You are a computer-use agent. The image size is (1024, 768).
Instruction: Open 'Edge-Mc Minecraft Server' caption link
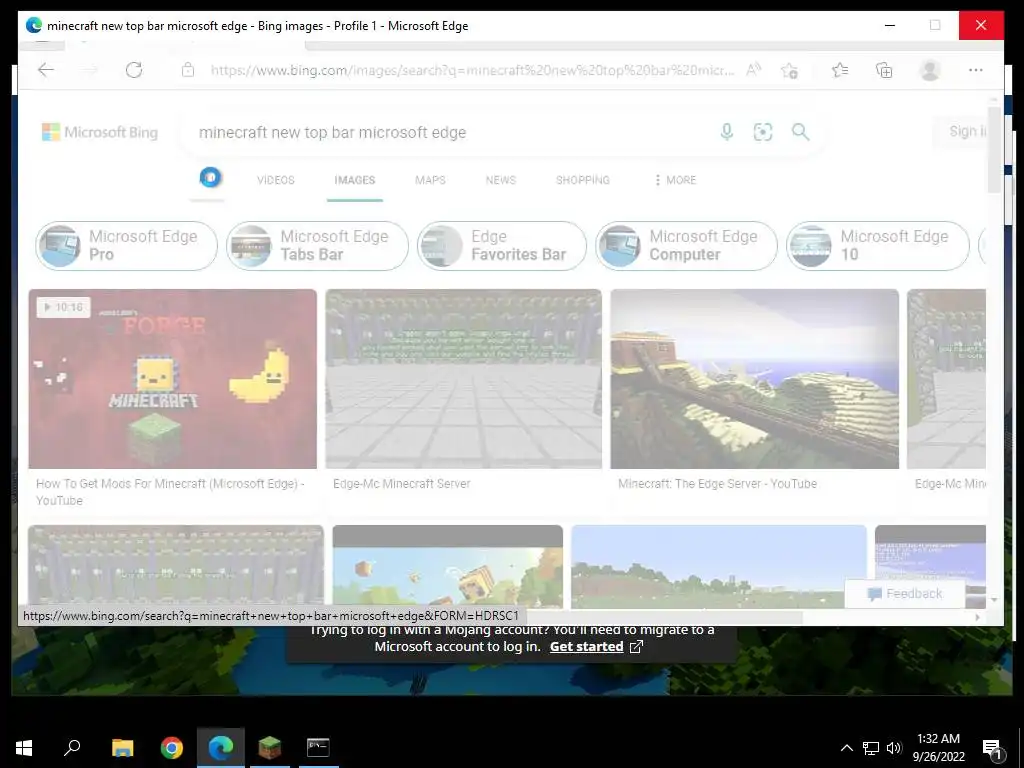(402, 484)
